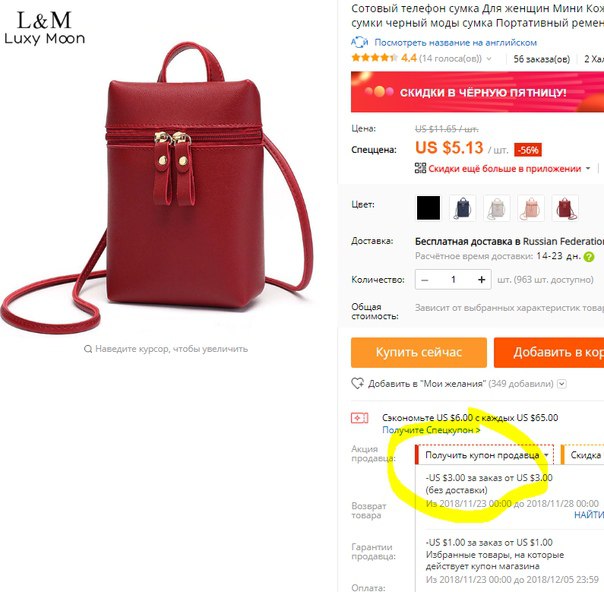Click the QR code icon for app discounts
The image size is (604, 592).
point(420,168)
